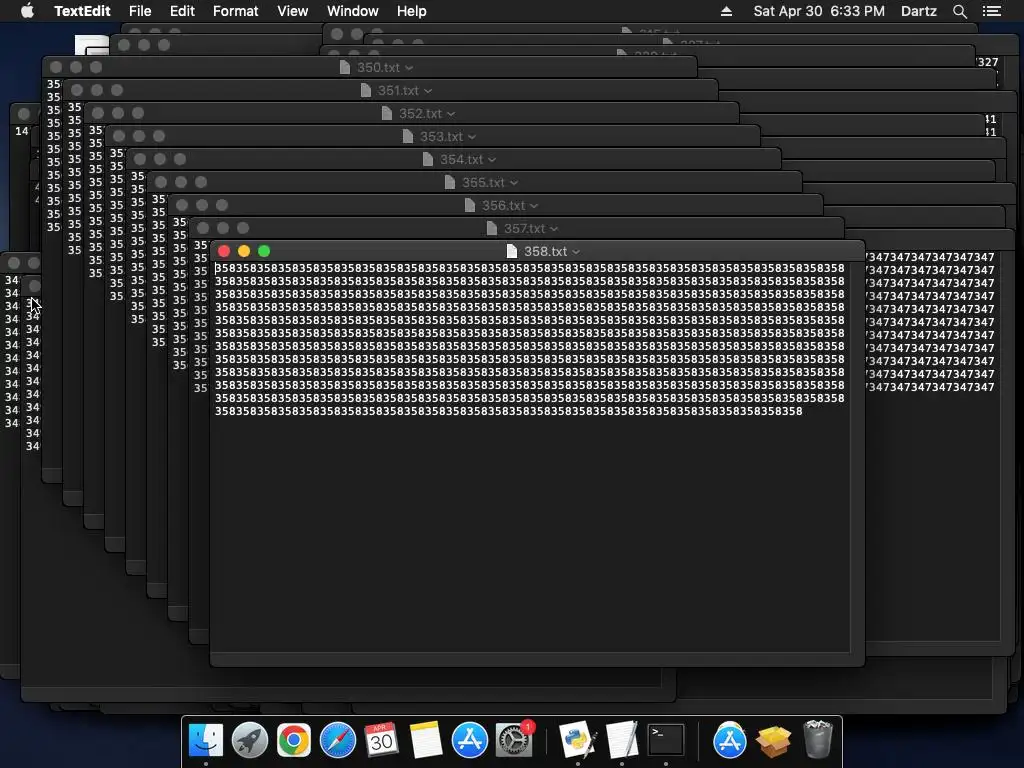Click the 351.txt document icon in title bar
This screenshot has width=1024, height=768.
pos(366,91)
